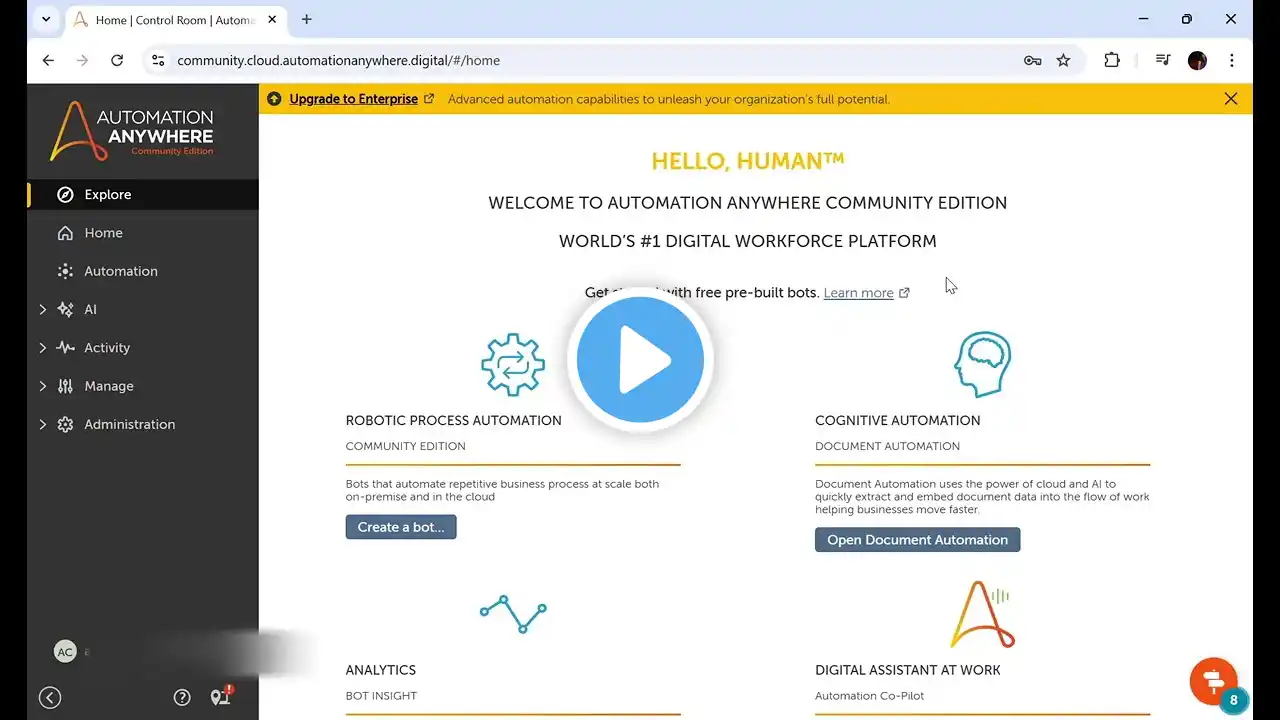Click the AI sparkle icon in sidebar
Viewport: 1280px width, 720px height.
pos(65,310)
